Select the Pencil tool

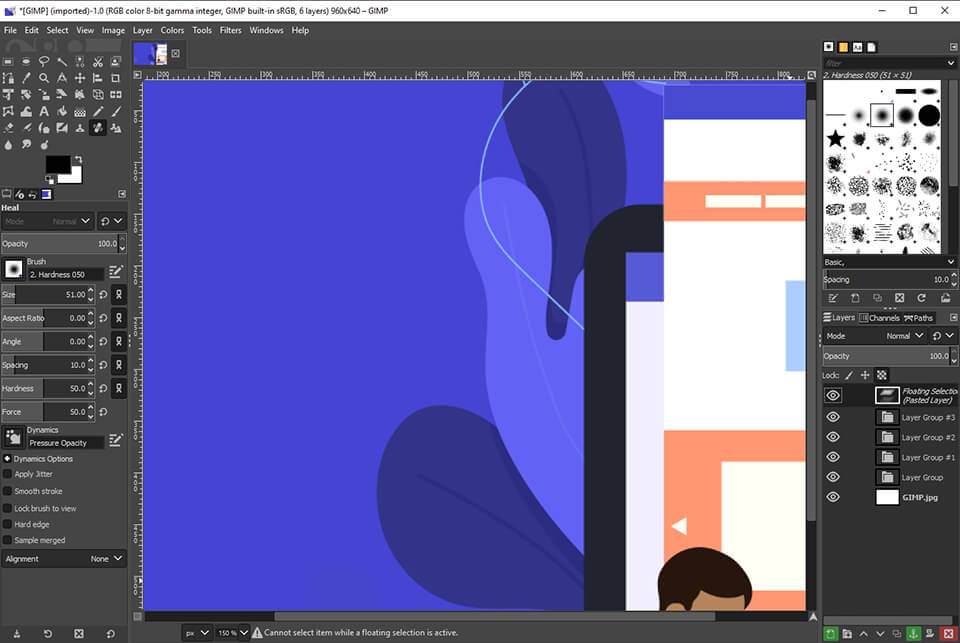click(98, 111)
